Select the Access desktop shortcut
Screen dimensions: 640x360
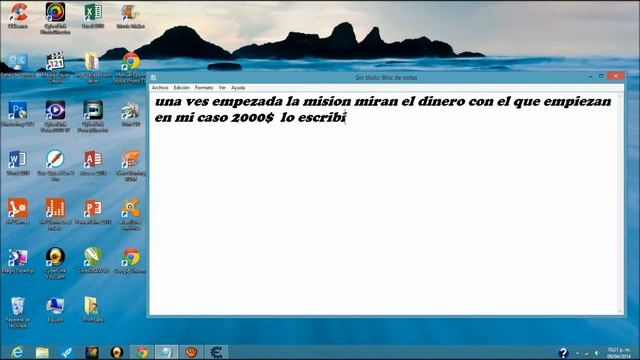coord(93,162)
